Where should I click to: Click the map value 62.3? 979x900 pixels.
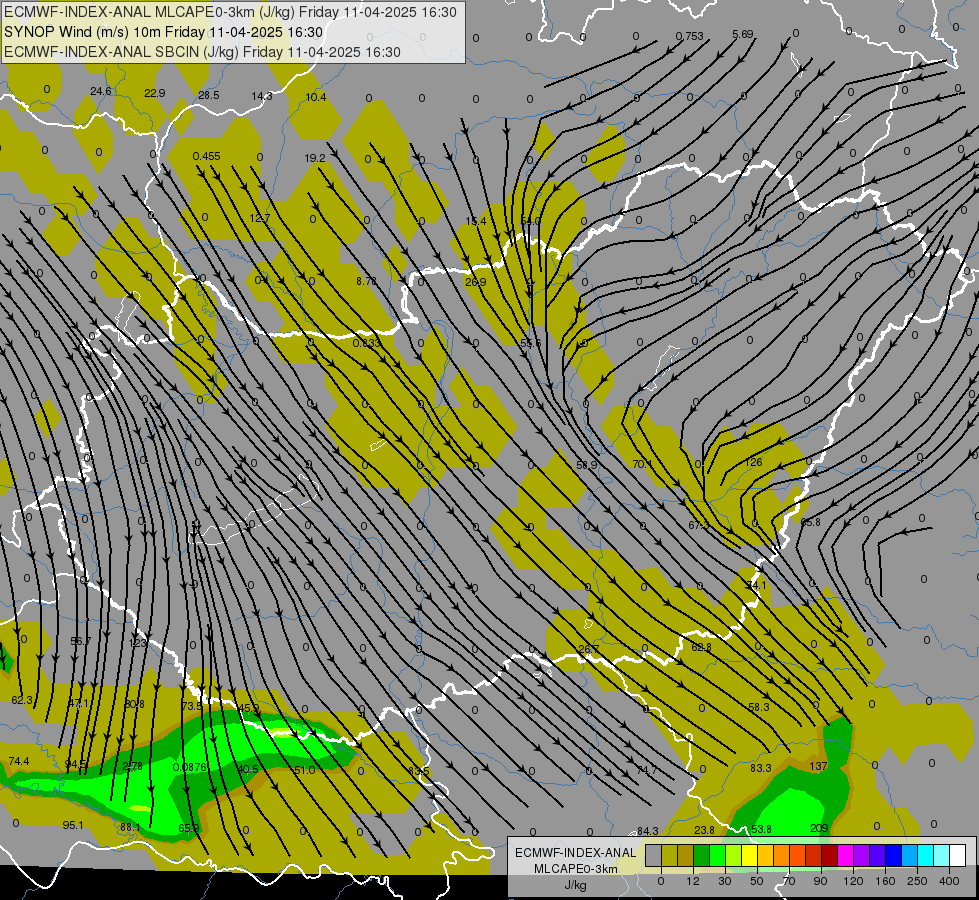(x=22, y=700)
